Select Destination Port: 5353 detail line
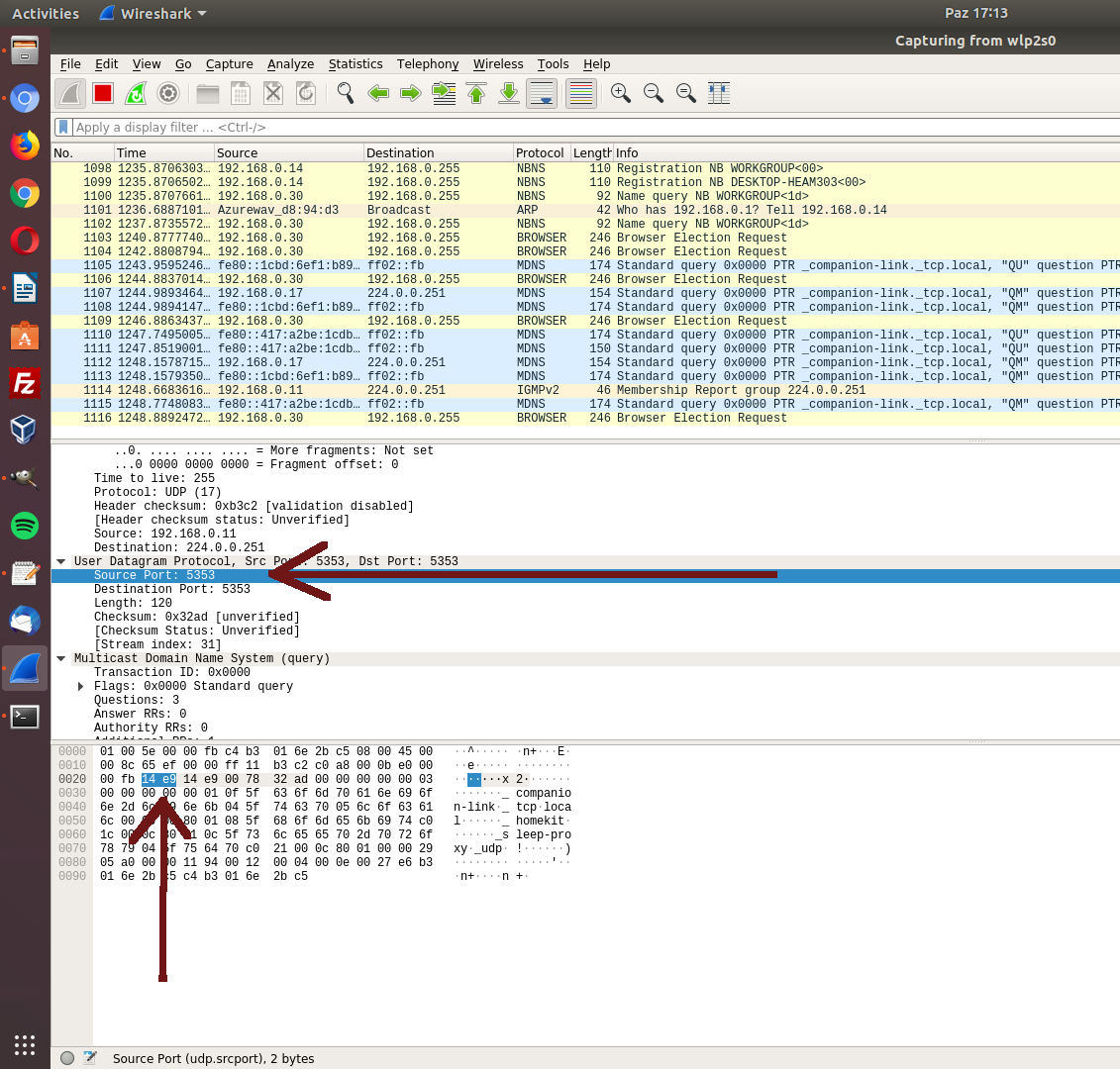 pos(172,589)
